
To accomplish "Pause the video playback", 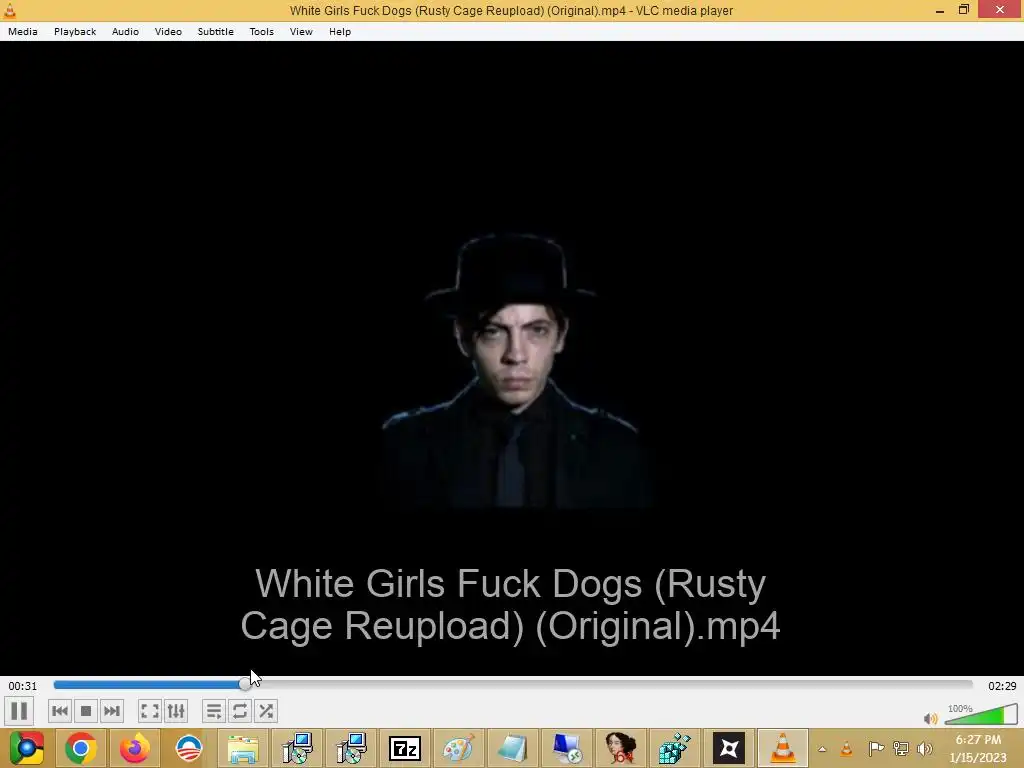I will coord(19,711).
